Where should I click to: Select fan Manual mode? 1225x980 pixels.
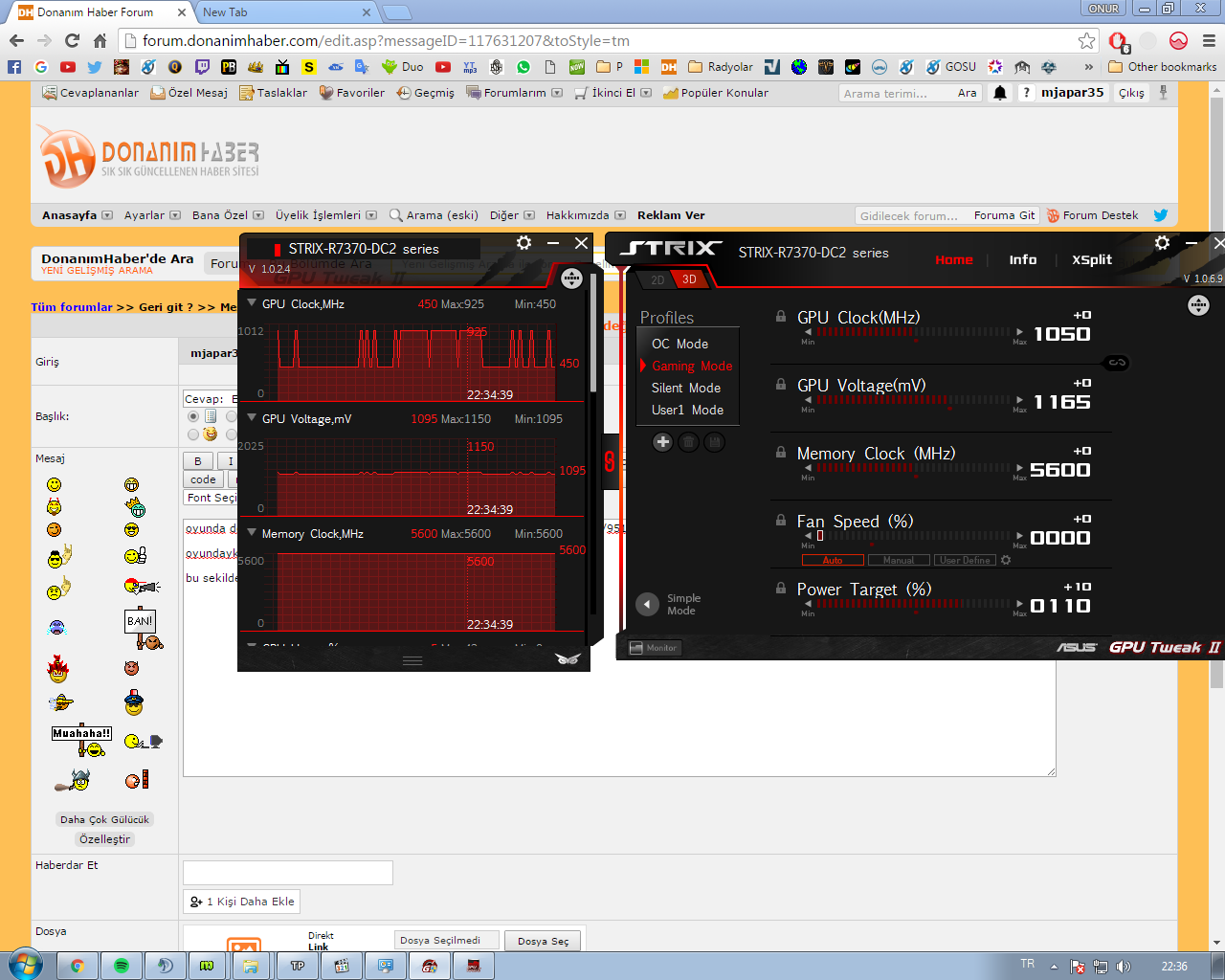899,560
